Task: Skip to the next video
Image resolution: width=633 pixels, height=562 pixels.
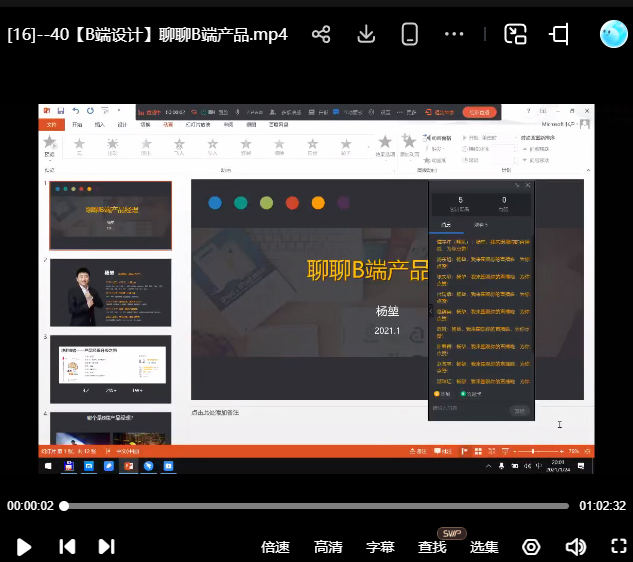Action: point(106,546)
